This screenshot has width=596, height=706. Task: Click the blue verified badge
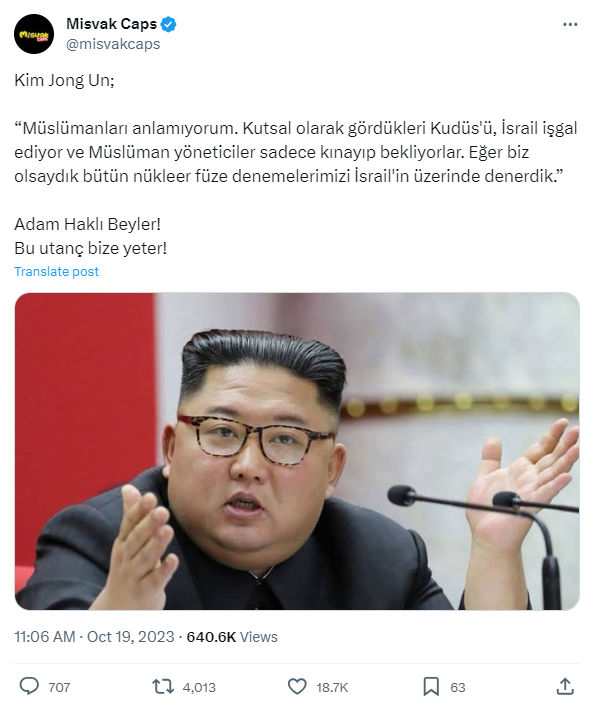click(x=169, y=24)
